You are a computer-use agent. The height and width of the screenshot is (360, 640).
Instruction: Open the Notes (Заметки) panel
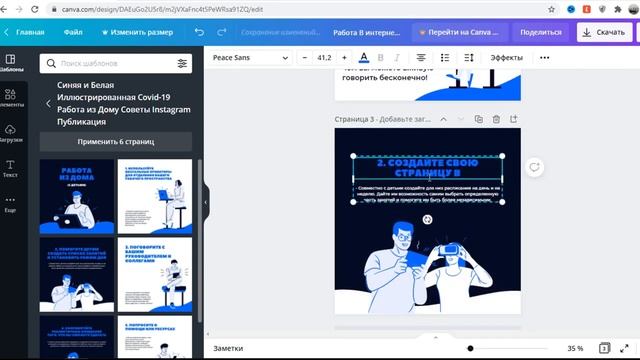[228, 348]
